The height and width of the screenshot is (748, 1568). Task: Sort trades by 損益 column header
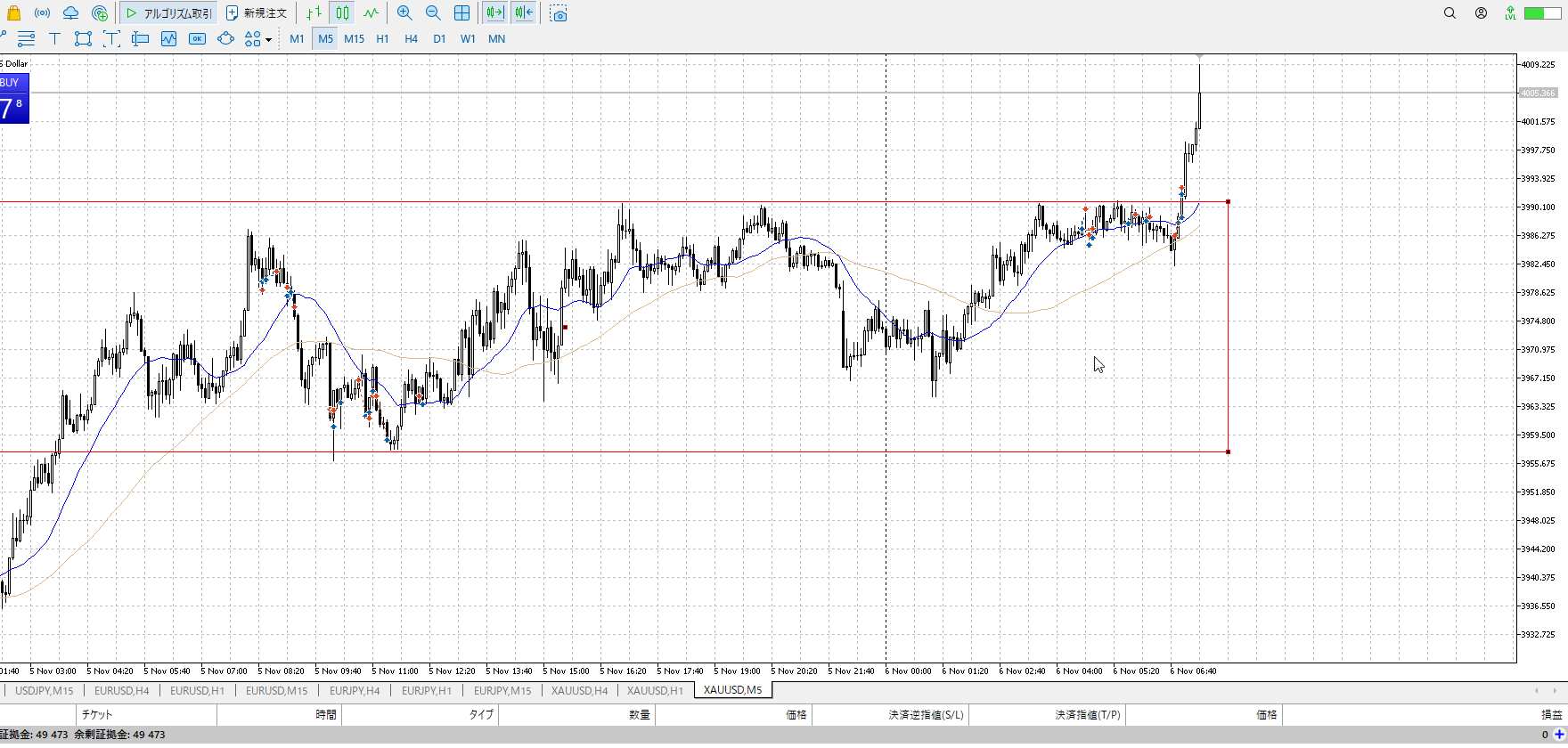click(1551, 714)
